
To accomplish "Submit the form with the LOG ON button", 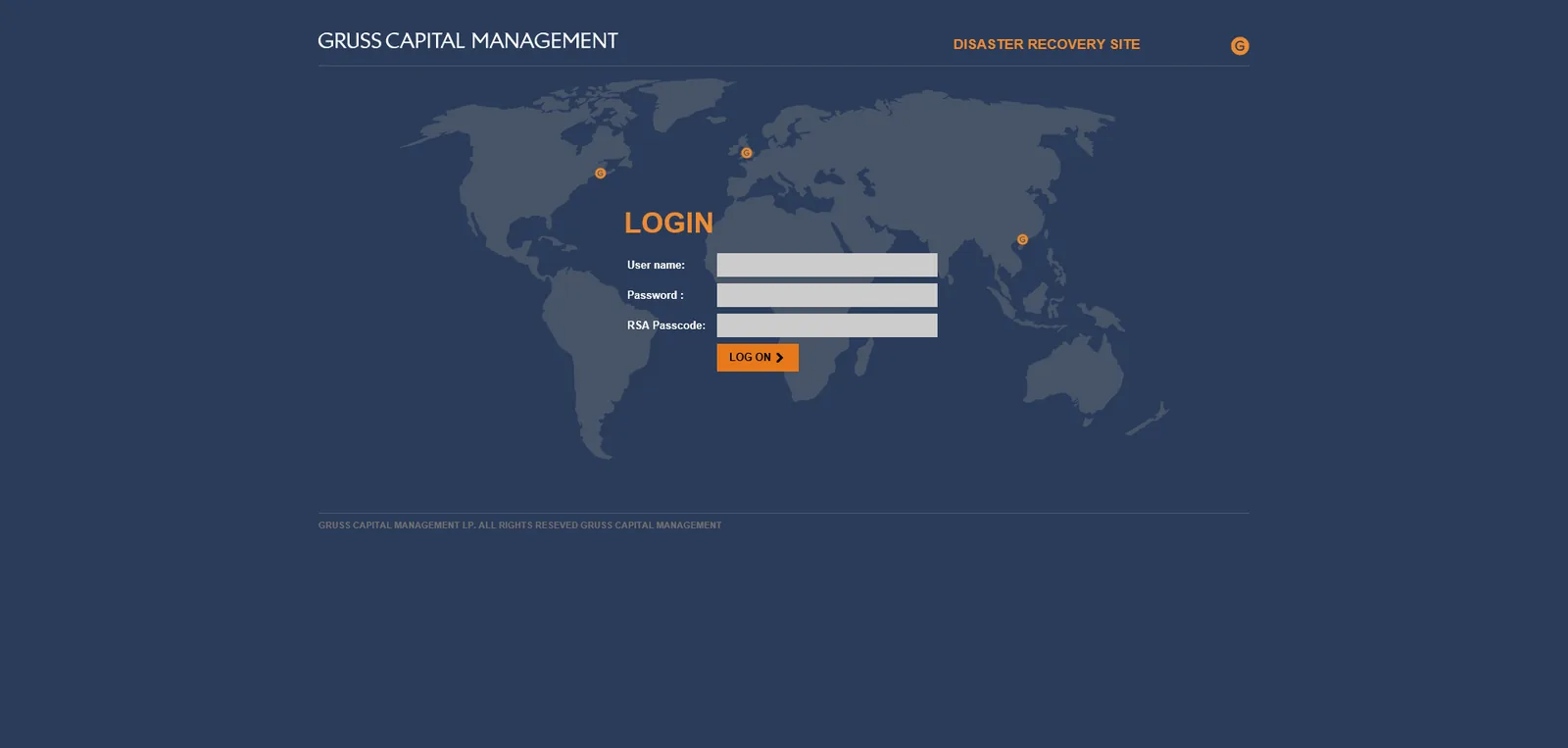I will (x=758, y=358).
